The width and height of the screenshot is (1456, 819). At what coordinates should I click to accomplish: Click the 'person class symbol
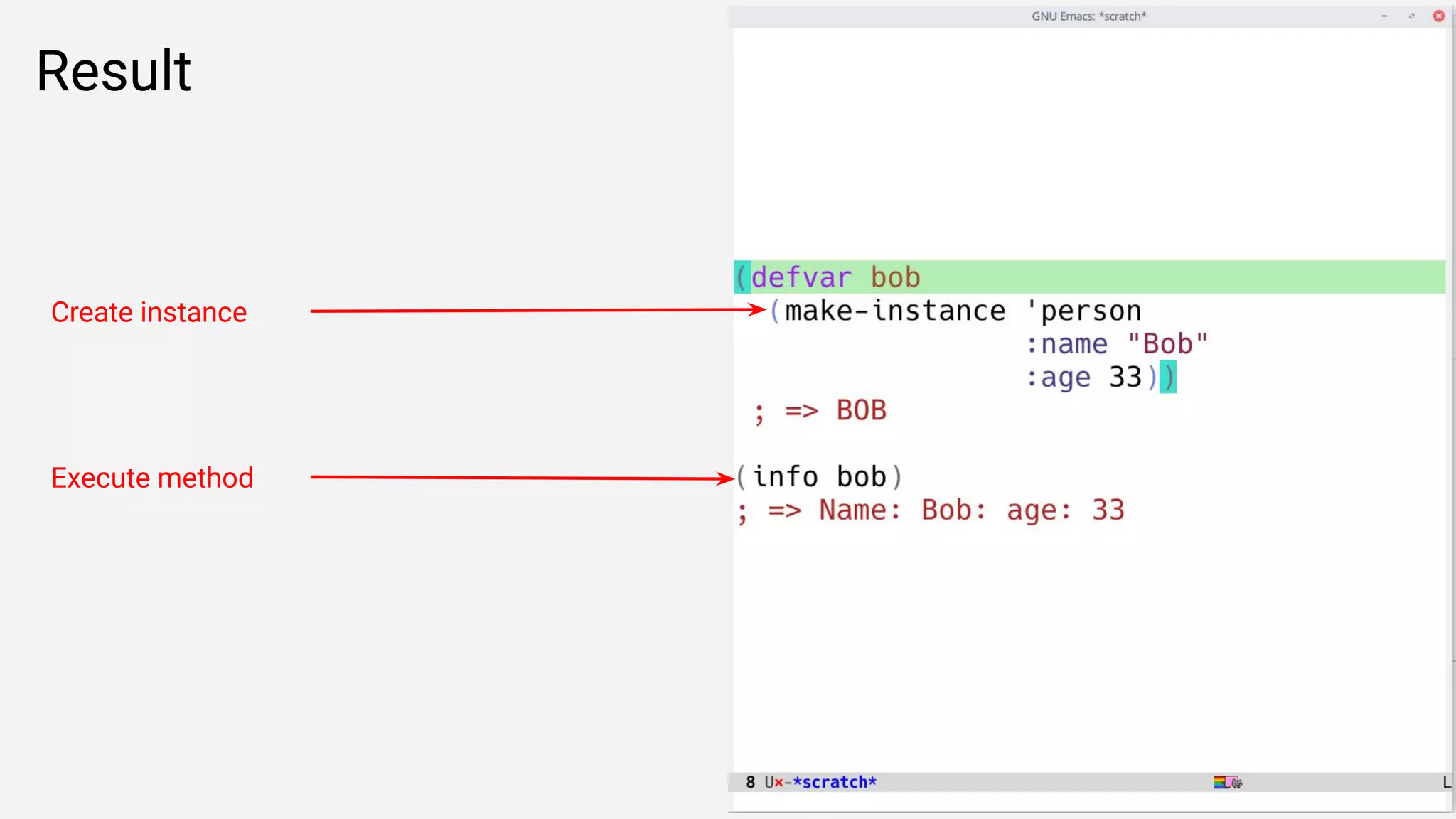tap(1084, 311)
